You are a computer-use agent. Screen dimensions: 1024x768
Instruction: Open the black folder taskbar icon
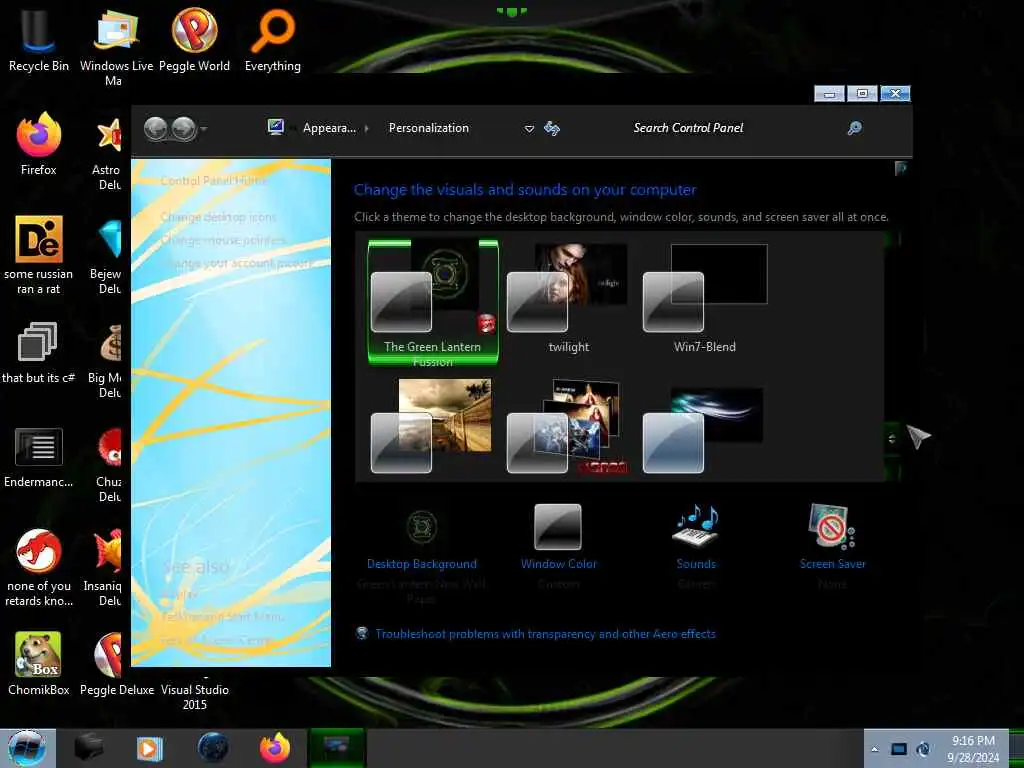(x=89, y=748)
